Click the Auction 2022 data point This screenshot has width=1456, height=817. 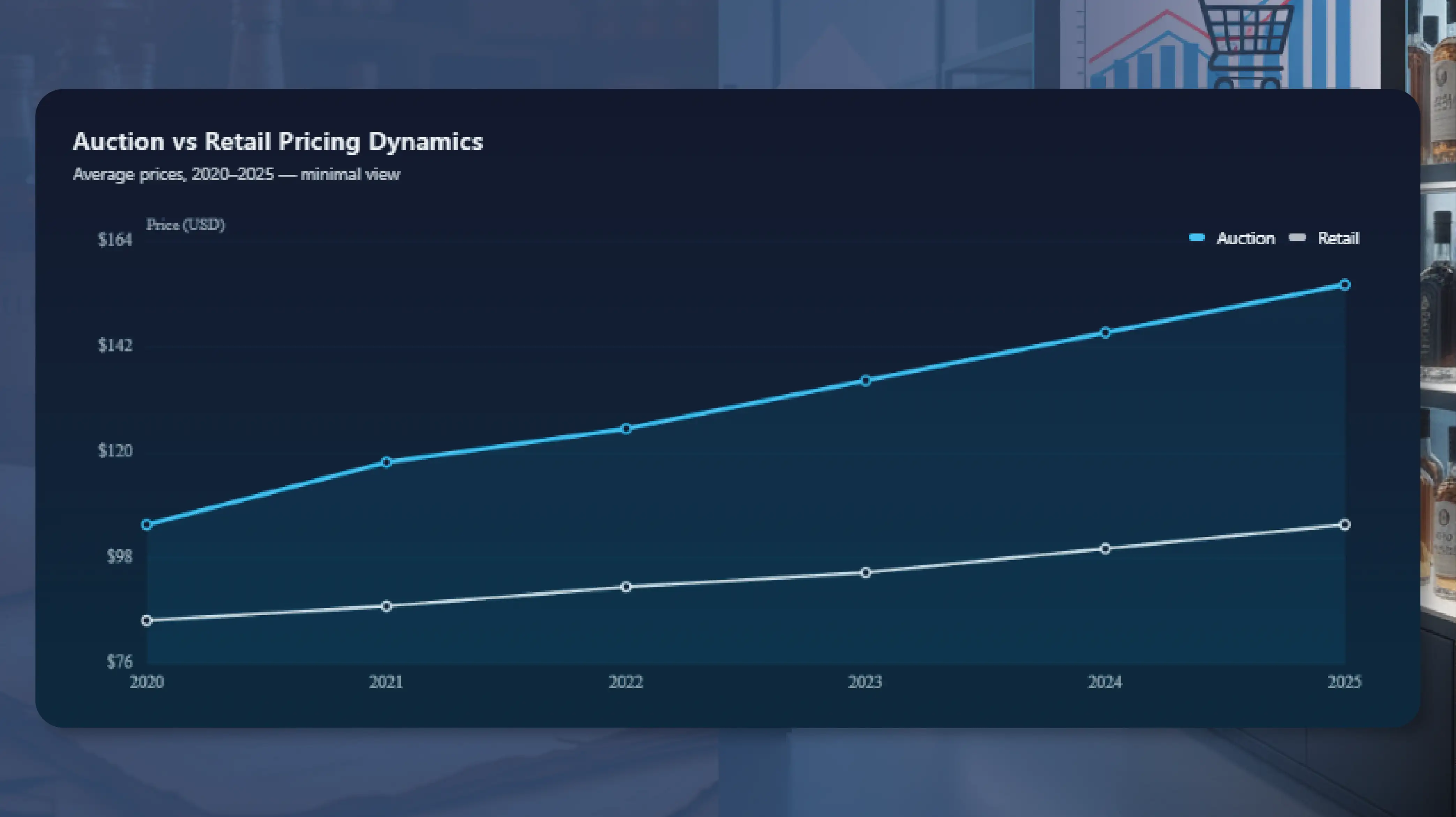[626, 429]
